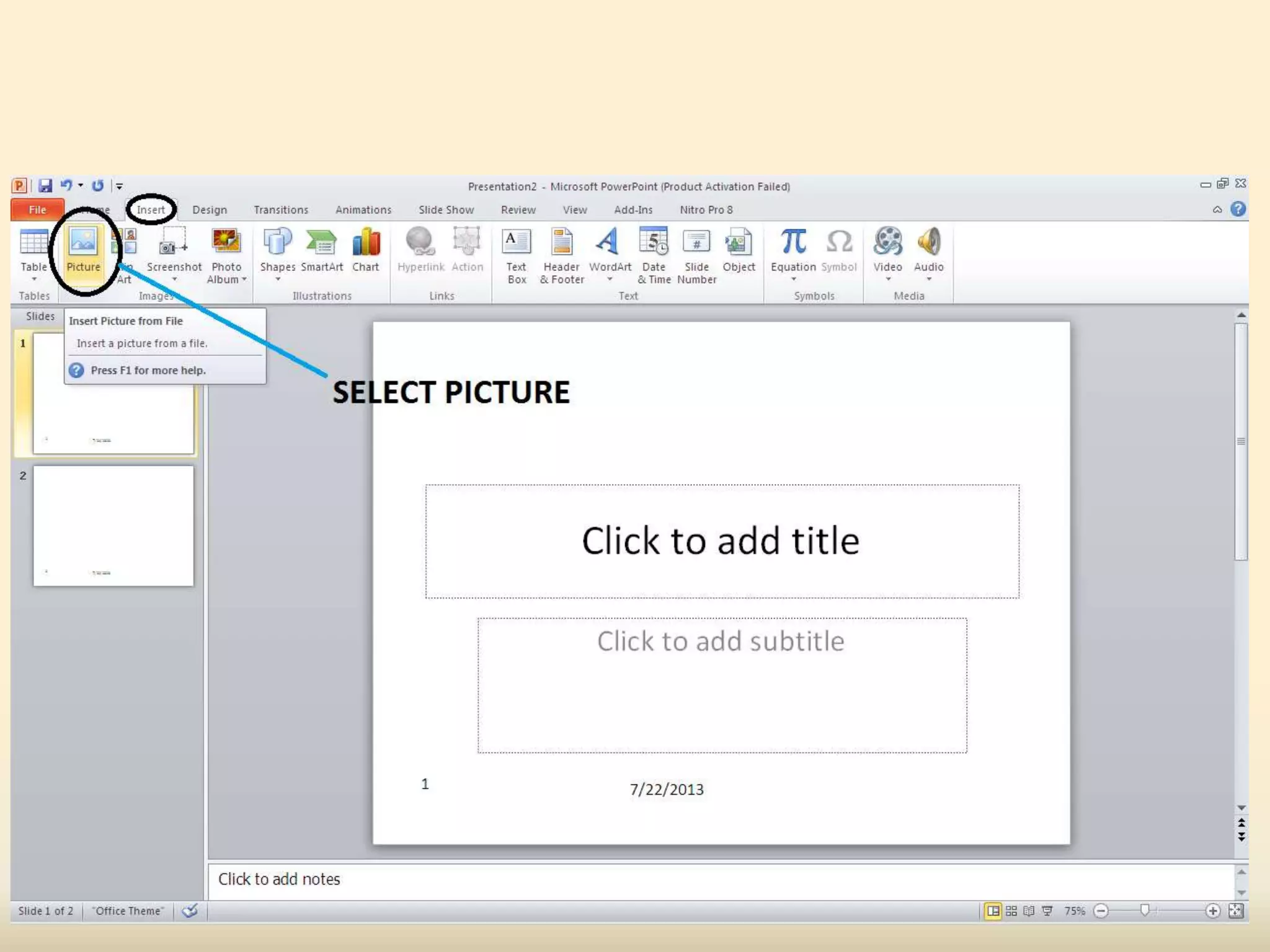Insert a Text Box
The image size is (1270, 952).
coord(516,254)
